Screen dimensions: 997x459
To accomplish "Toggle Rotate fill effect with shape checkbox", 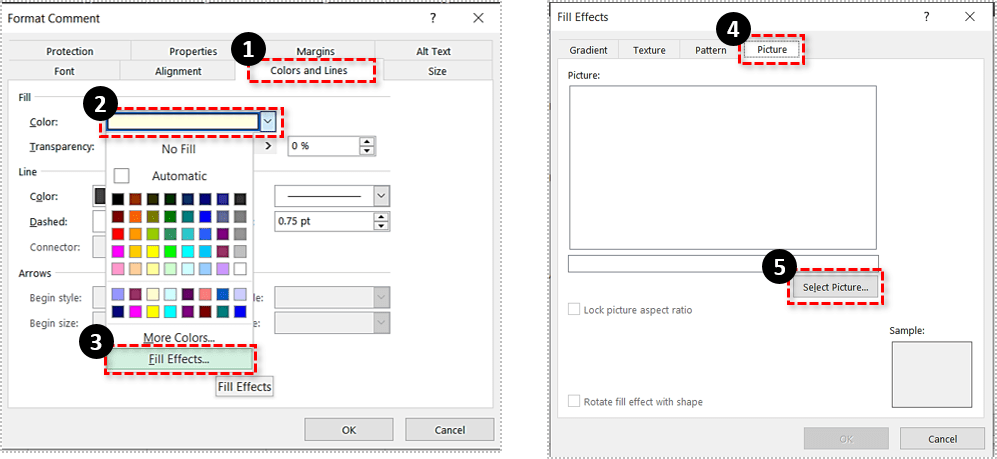I will [574, 401].
